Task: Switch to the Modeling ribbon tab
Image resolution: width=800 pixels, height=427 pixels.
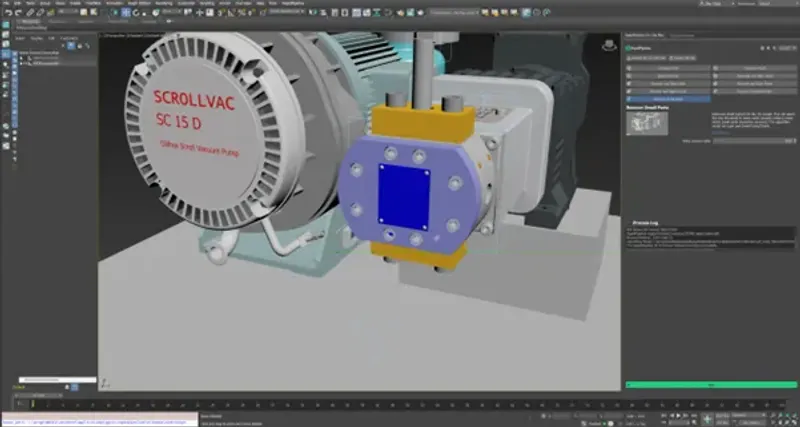Action: pyautogui.click(x=31, y=22)
